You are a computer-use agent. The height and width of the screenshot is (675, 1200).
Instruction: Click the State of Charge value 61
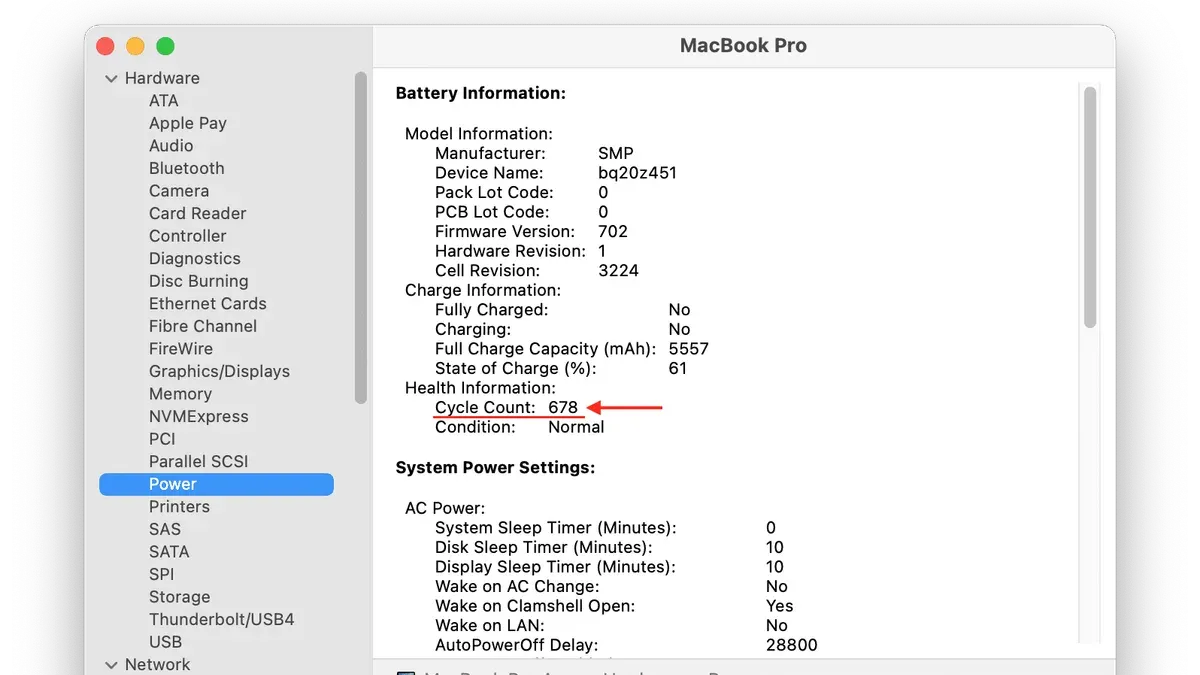point(678,368)
